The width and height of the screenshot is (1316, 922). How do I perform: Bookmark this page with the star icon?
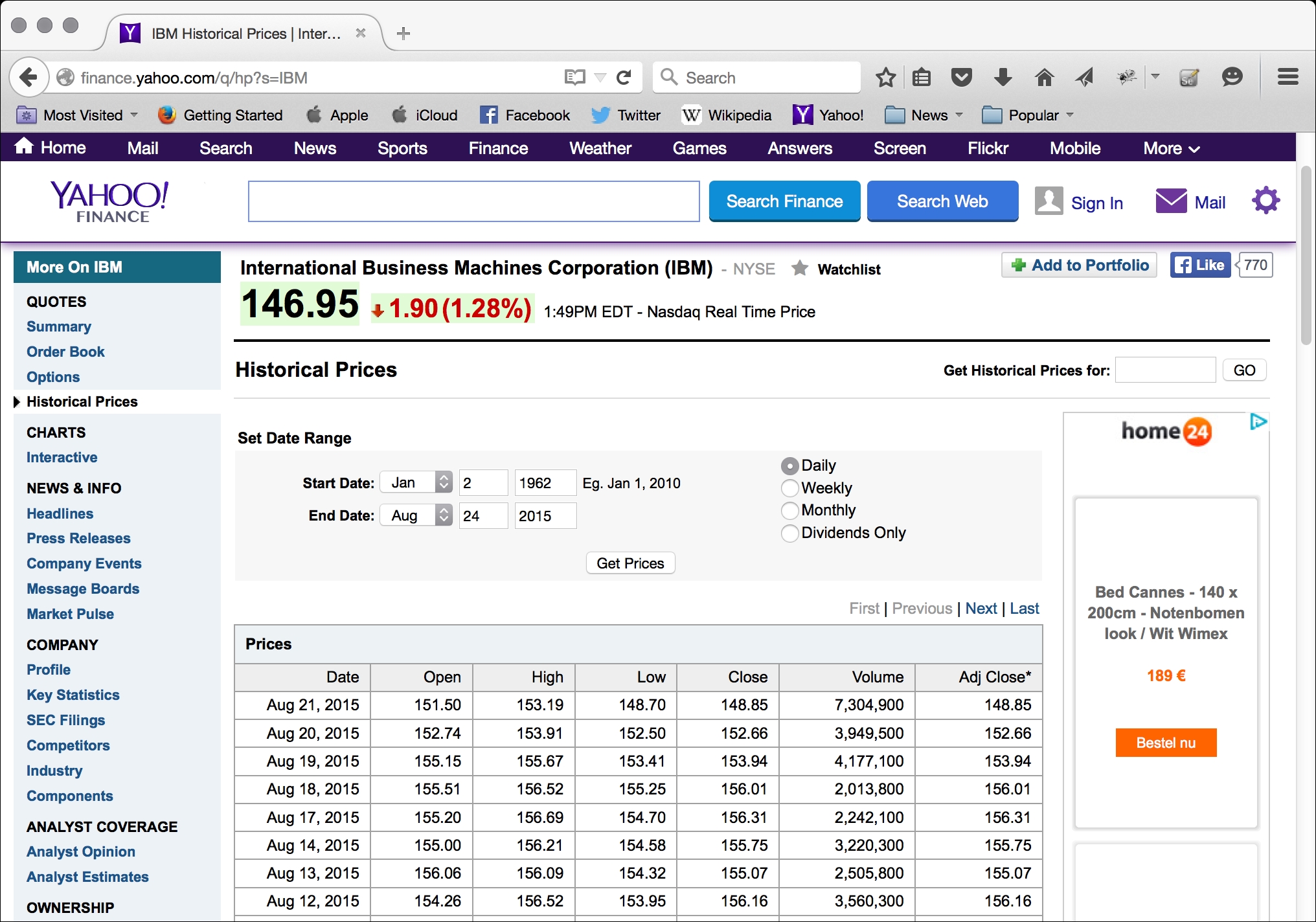click(885, 78)
